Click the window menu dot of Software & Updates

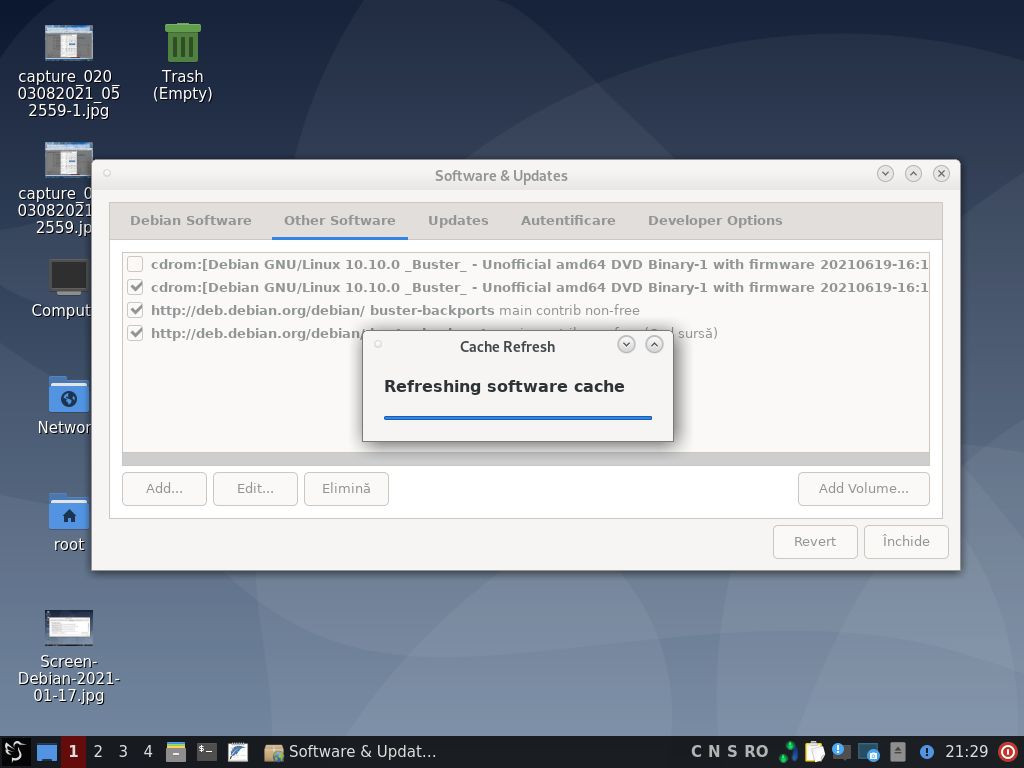107,173
